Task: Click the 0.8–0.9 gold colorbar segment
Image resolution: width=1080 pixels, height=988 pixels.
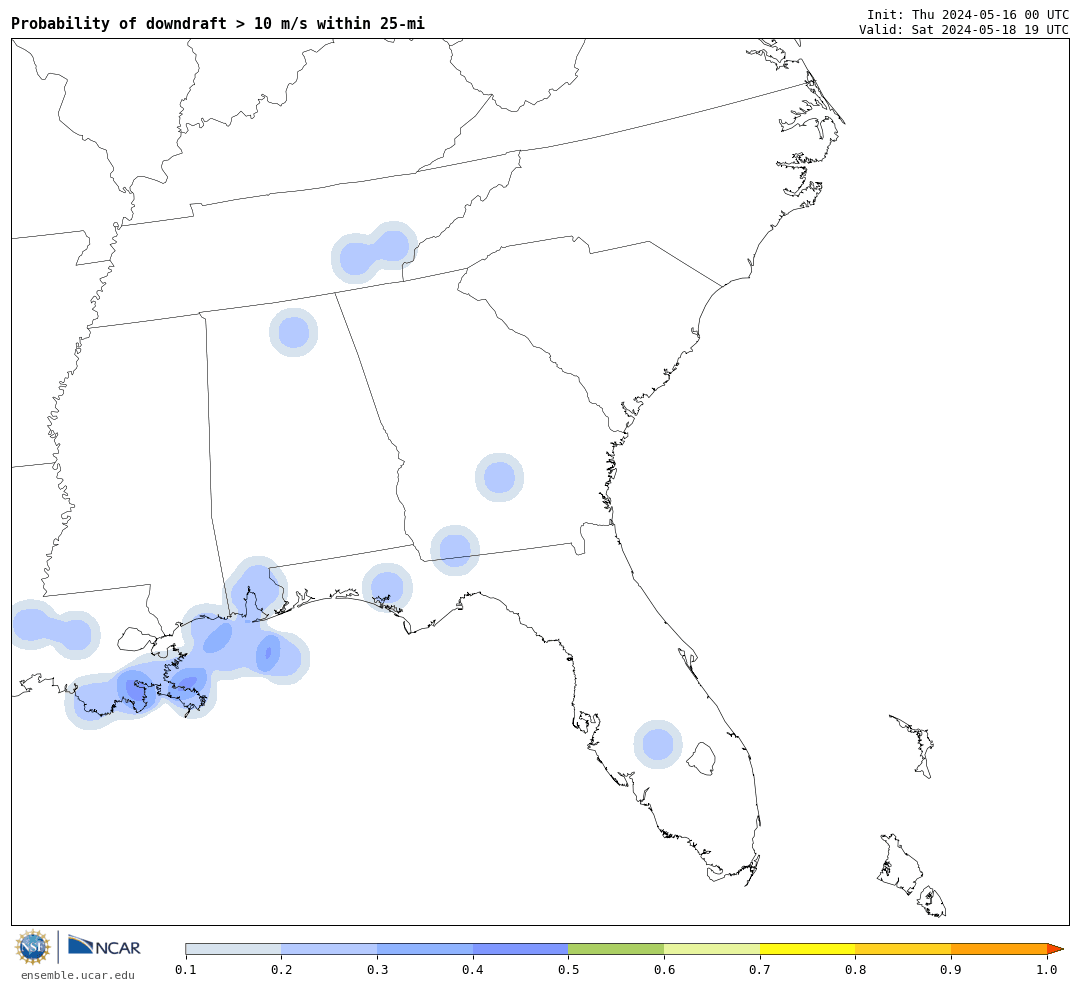Action: click(x=904, y=949)
